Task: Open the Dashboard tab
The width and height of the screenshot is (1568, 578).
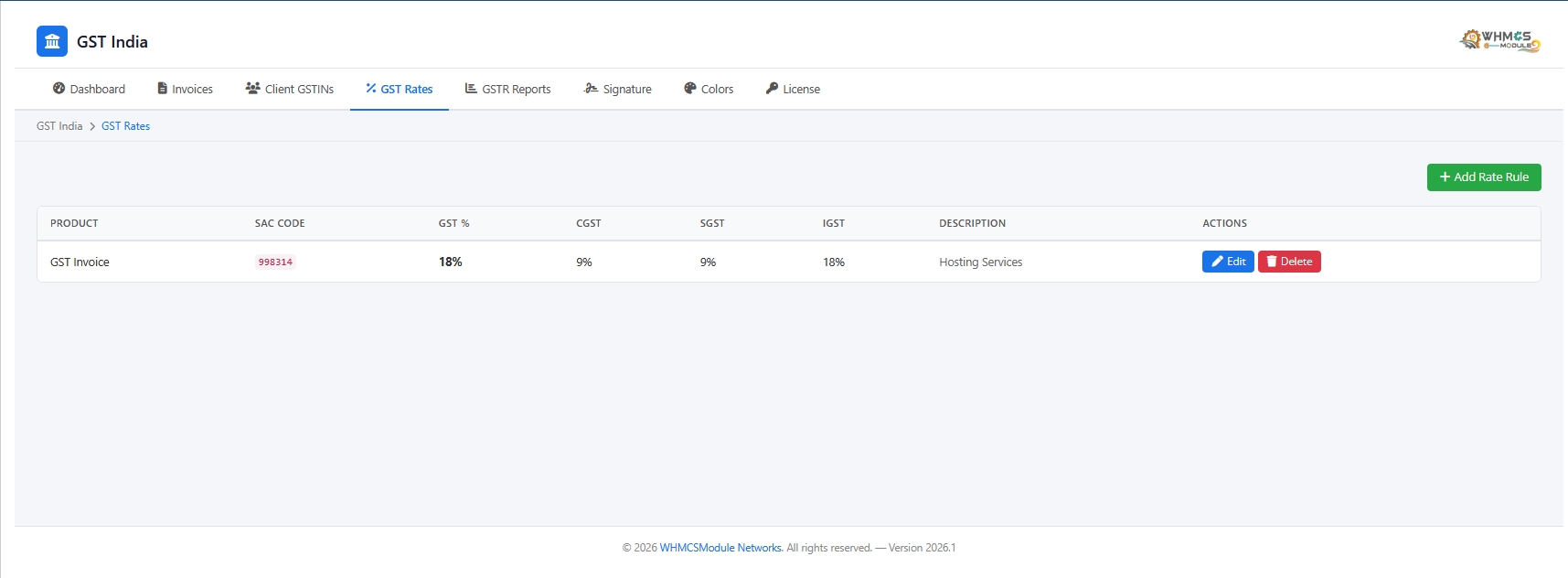Action: point(89,89)
